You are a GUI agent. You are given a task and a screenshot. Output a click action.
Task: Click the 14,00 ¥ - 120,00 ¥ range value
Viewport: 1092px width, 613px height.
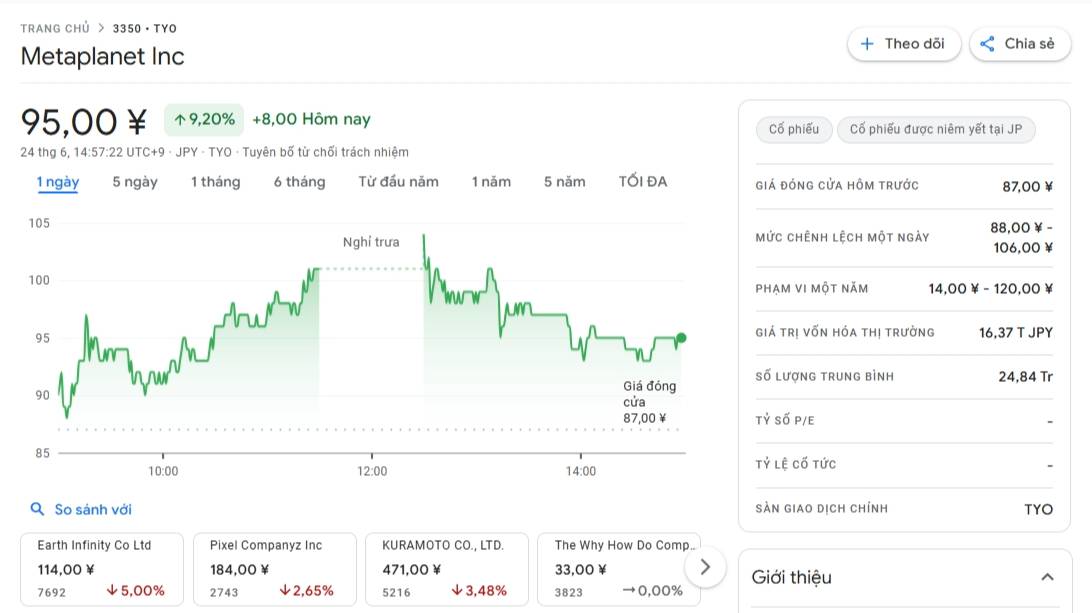[x=990, y=289]
